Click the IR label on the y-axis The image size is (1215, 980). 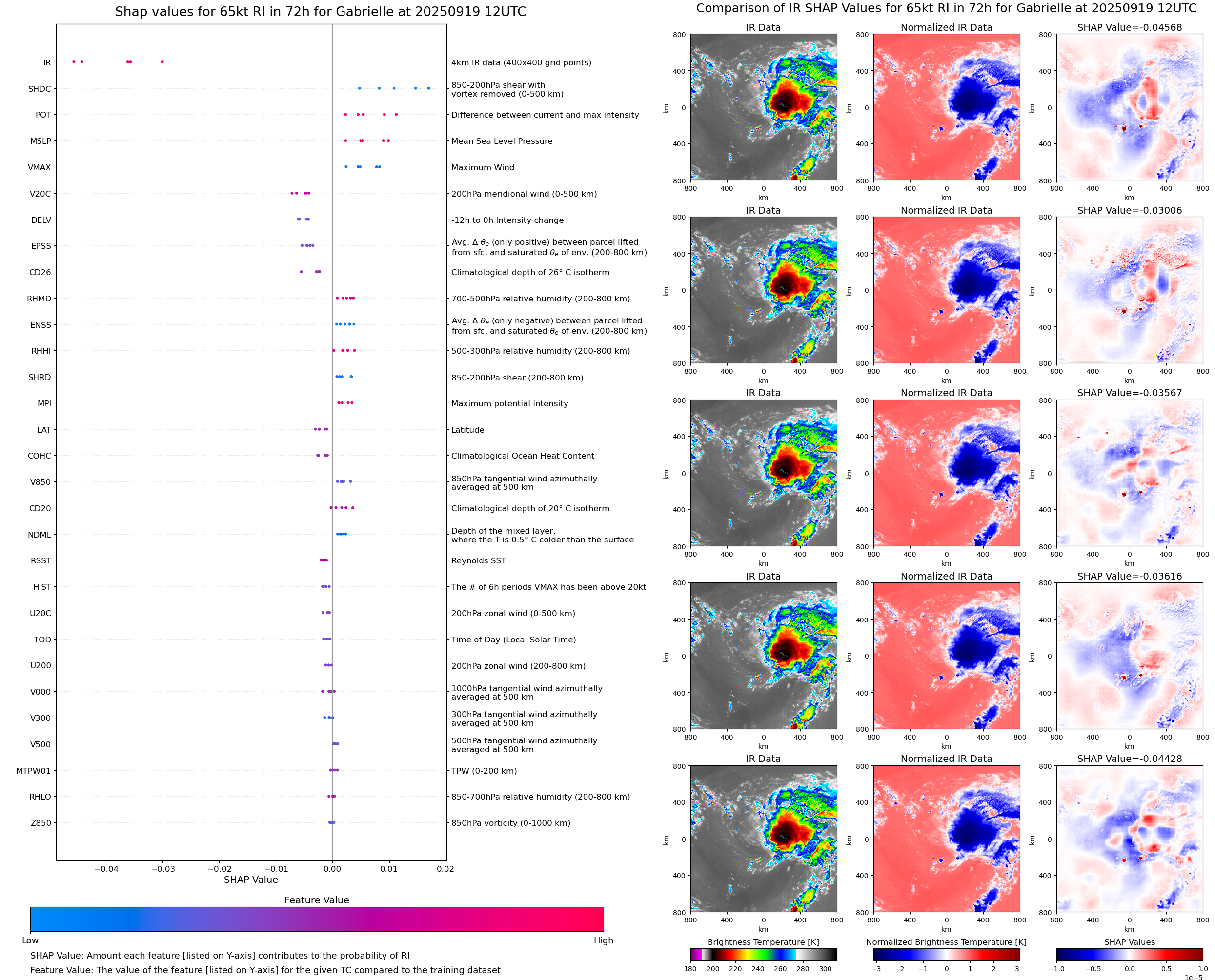tap(47, 62)
